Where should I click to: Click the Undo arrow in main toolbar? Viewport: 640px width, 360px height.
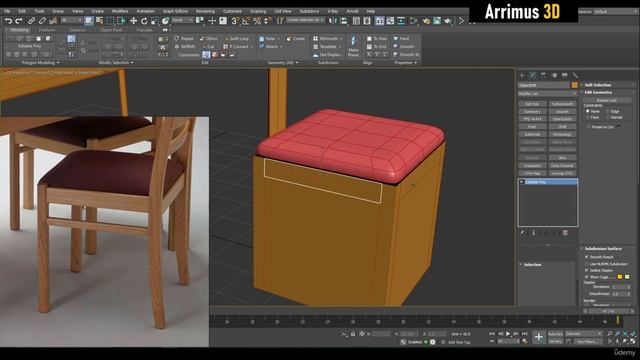tap(9, 20)
